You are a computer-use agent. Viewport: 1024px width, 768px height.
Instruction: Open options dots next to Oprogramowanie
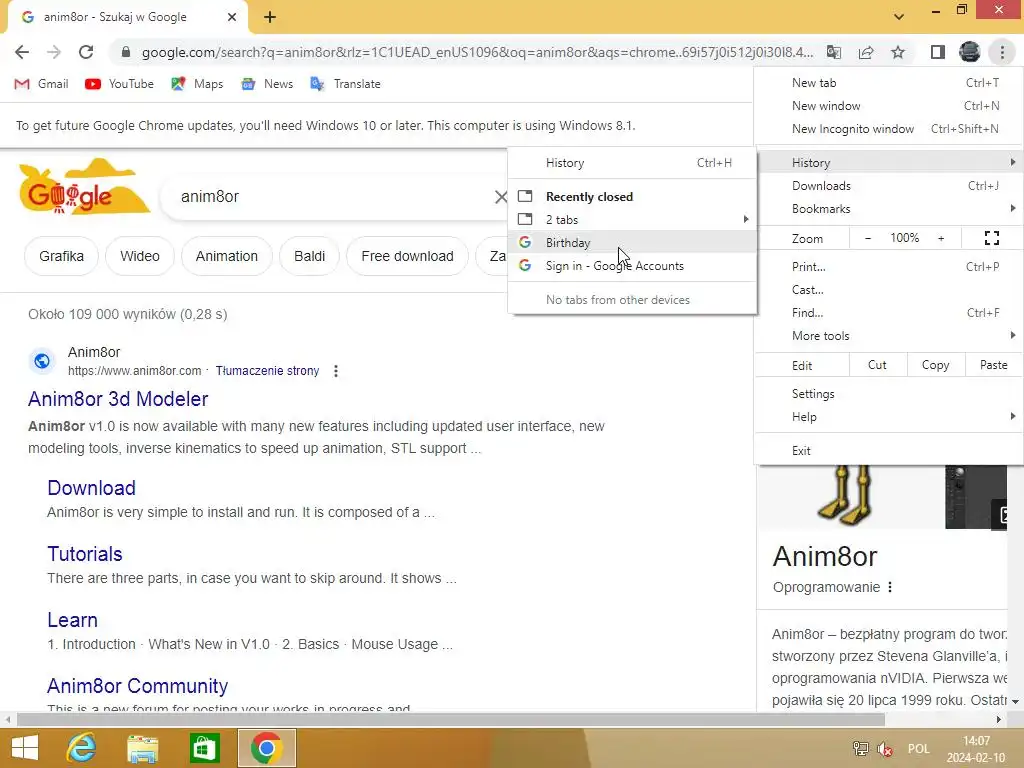coord(890,587)
